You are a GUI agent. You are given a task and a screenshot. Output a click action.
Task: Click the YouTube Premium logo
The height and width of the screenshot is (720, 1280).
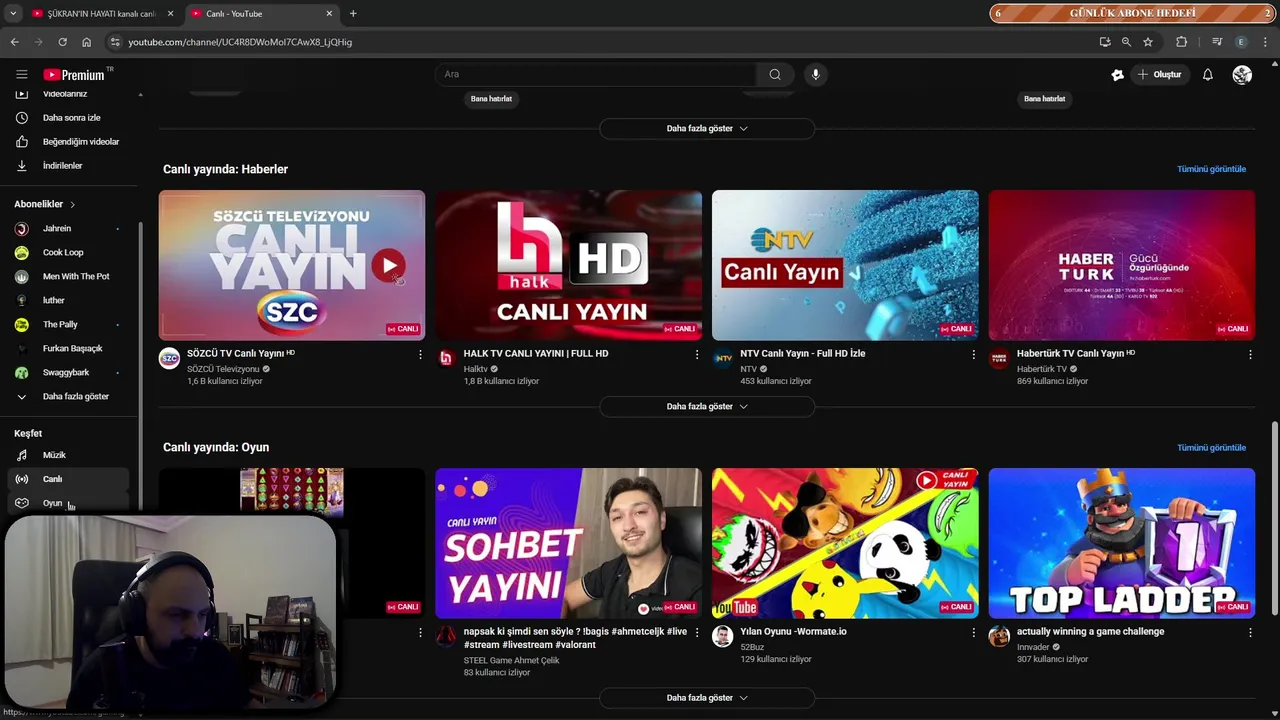(x=75, y=74)
